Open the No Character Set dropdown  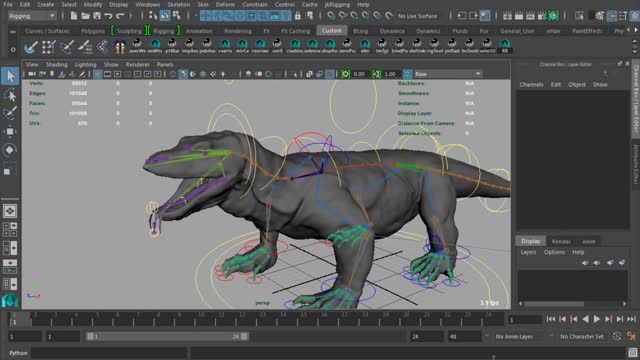pos(582,336)
